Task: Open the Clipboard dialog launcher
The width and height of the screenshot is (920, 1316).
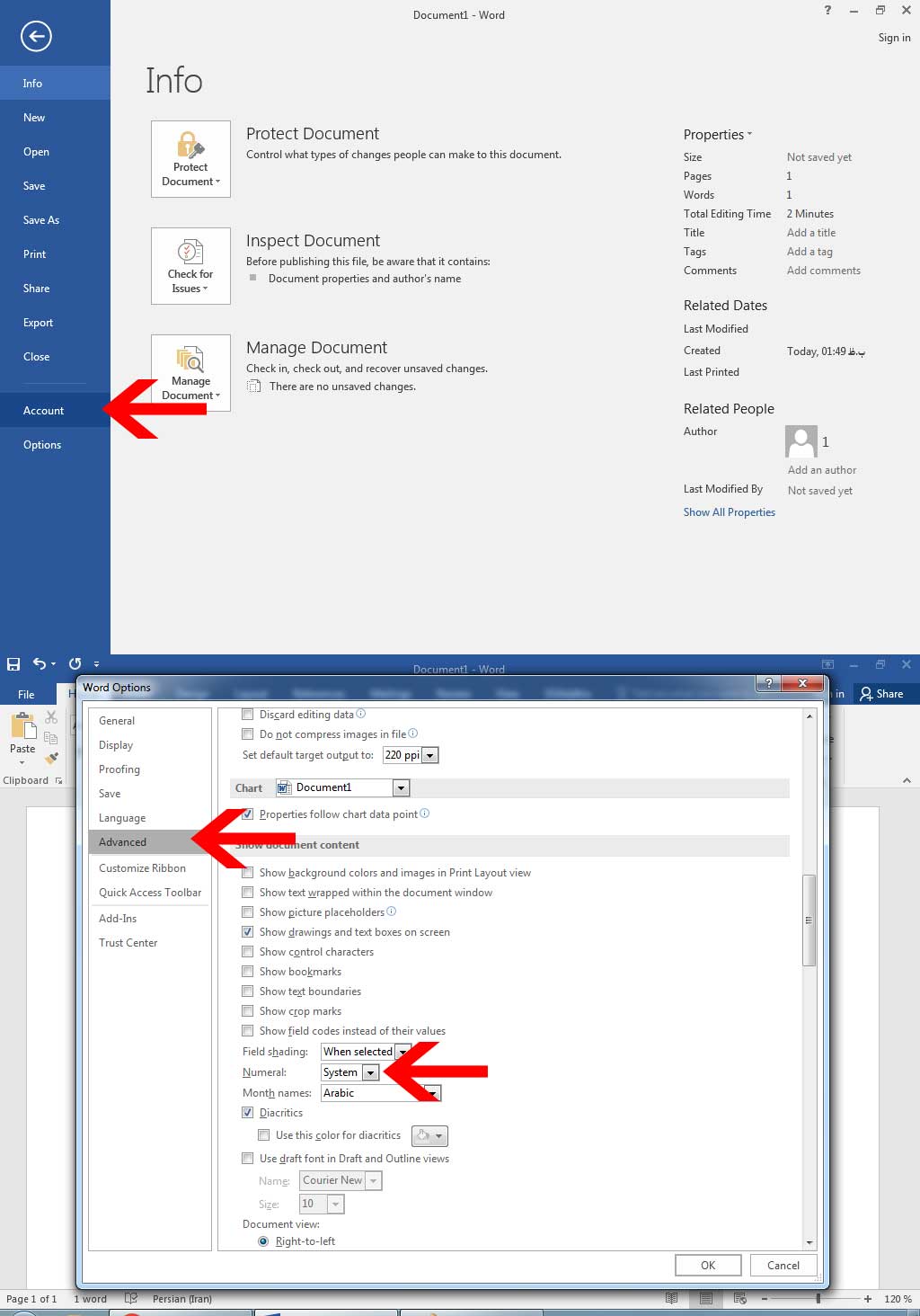Action: (x=59, y=780)
